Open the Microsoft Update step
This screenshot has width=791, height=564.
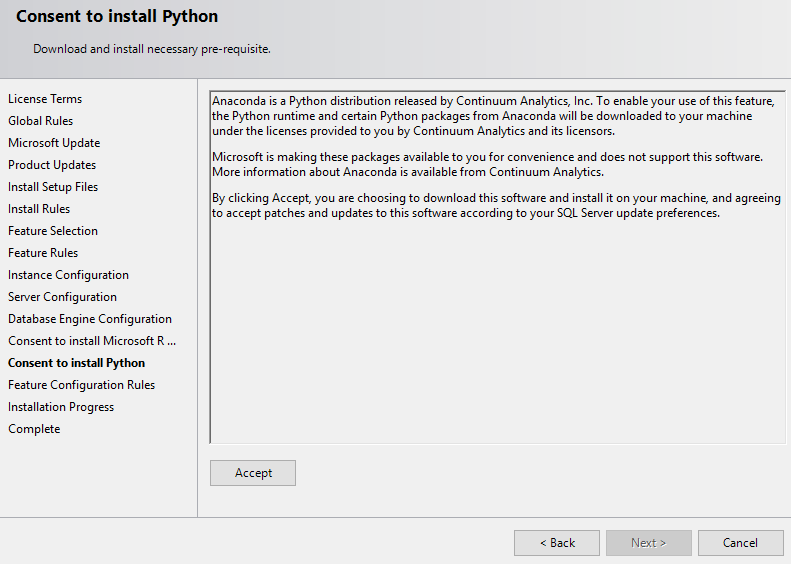[x=54, y=143]
